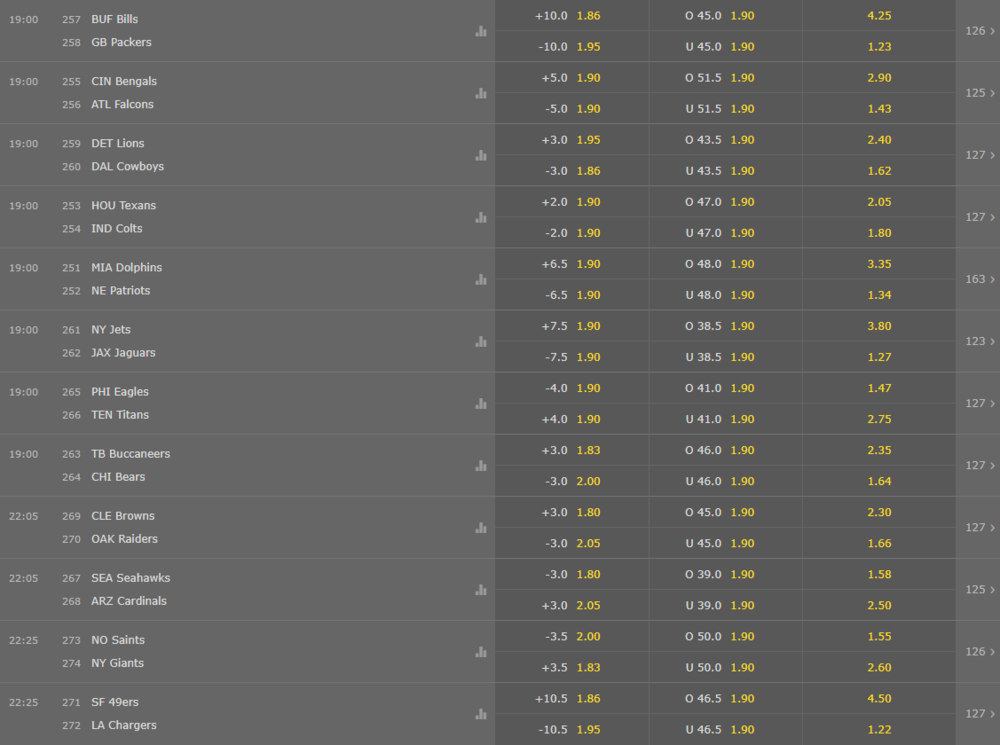Open stats icon for Bengals vs Falcons
This screenshot has height=745, width=1000.
481,93
